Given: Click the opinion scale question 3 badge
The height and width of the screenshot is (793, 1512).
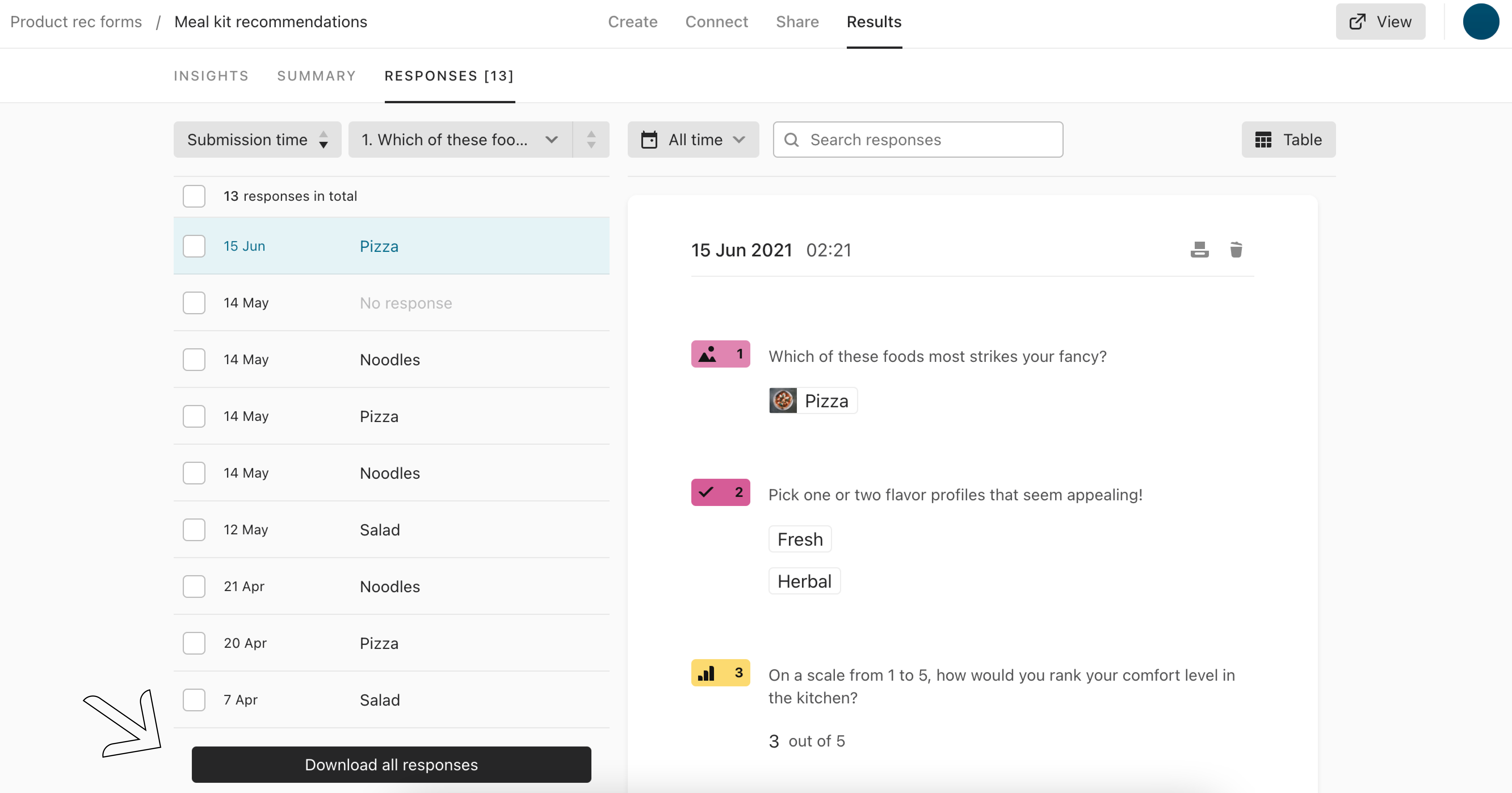Looking at the screenshot, I should [x=720, y=673].
